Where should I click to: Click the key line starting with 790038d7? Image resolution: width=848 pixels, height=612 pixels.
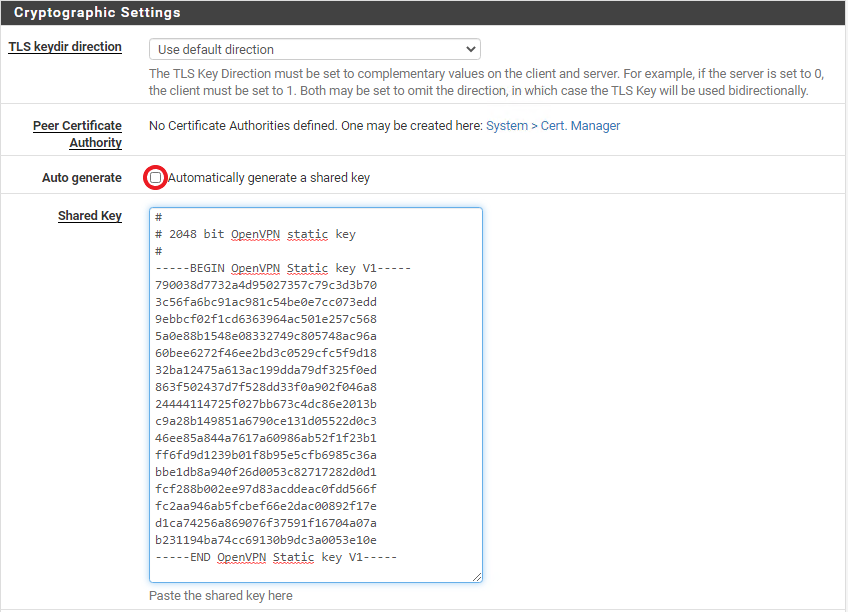pos(266,285)
